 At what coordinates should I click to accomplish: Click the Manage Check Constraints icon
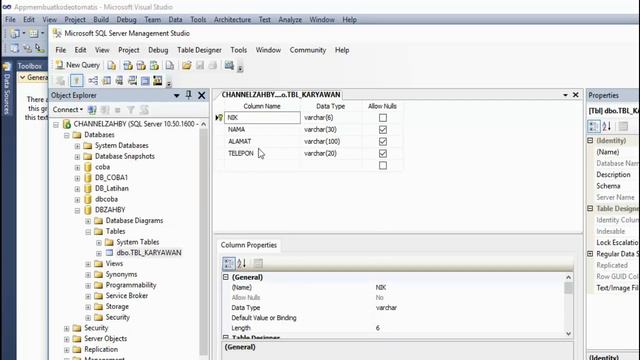click(145, 80)
